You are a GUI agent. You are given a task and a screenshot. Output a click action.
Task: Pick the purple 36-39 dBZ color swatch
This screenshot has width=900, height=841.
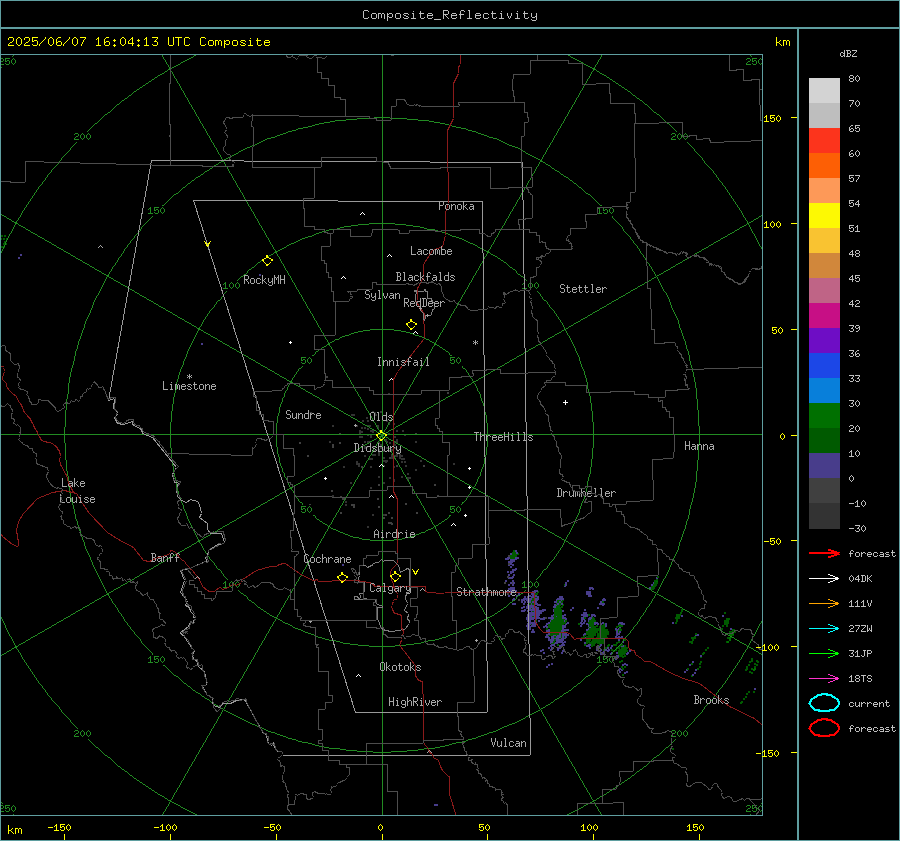pos(824,340)
